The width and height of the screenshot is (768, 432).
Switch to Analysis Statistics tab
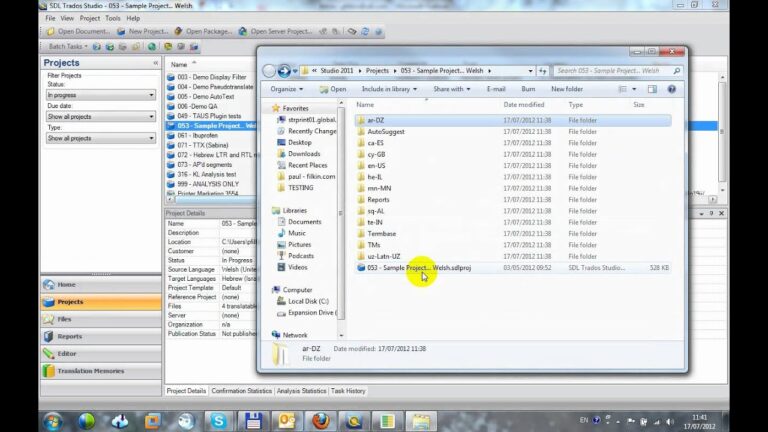tap(301, 391)
